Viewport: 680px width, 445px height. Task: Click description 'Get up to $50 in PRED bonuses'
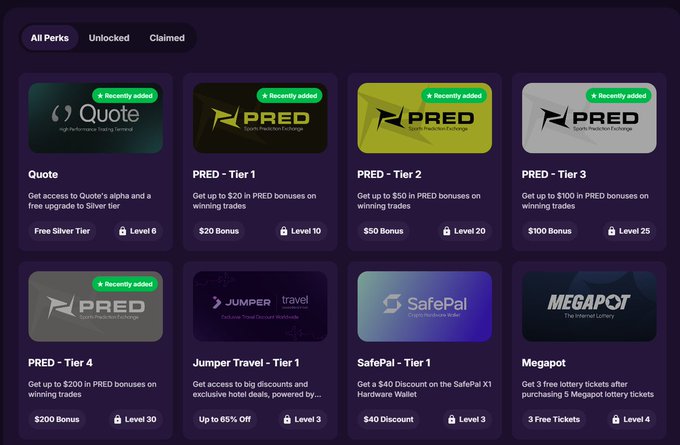(419, 200)
